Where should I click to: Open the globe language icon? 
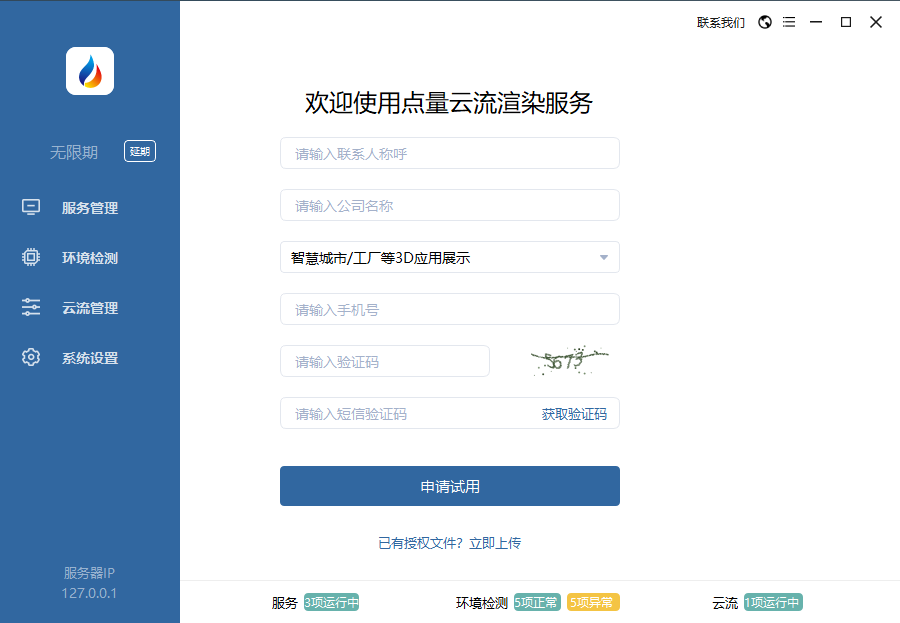765,22
